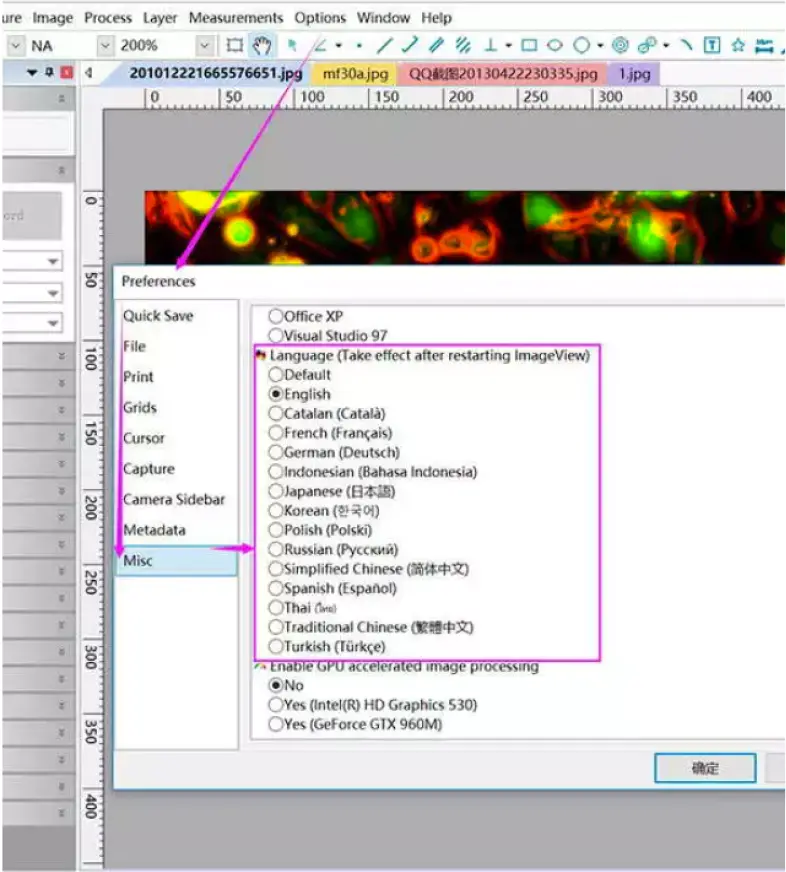
Task: Confirm preferences with the 确定 button
Action: point(705,769)
